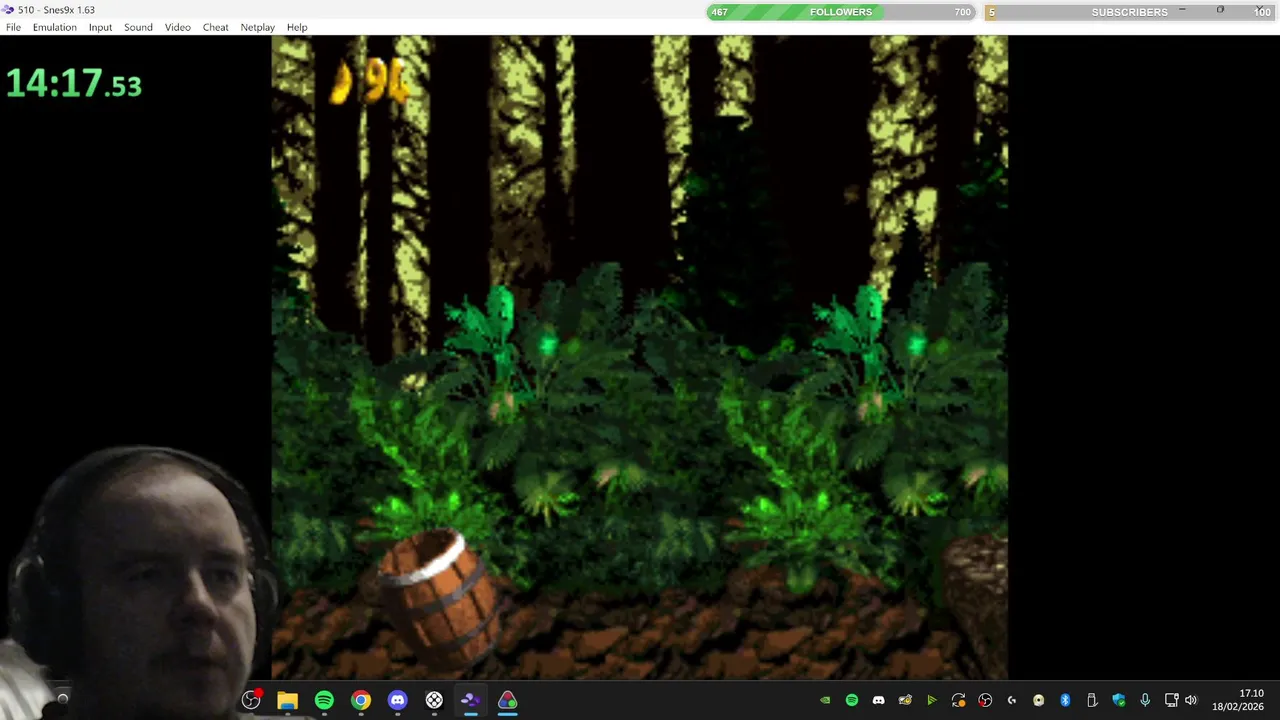The width and height of the screenshot is (1280, 720).
Task: Click the sync update tray icon
Action: (958, 700)
